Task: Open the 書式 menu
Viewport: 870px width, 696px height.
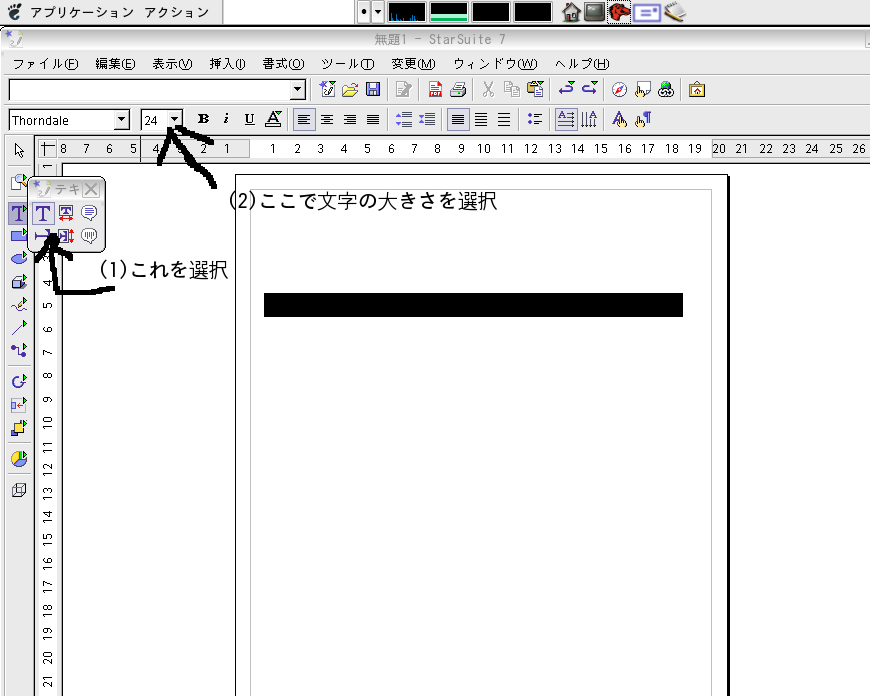Action: coord(282,63)
